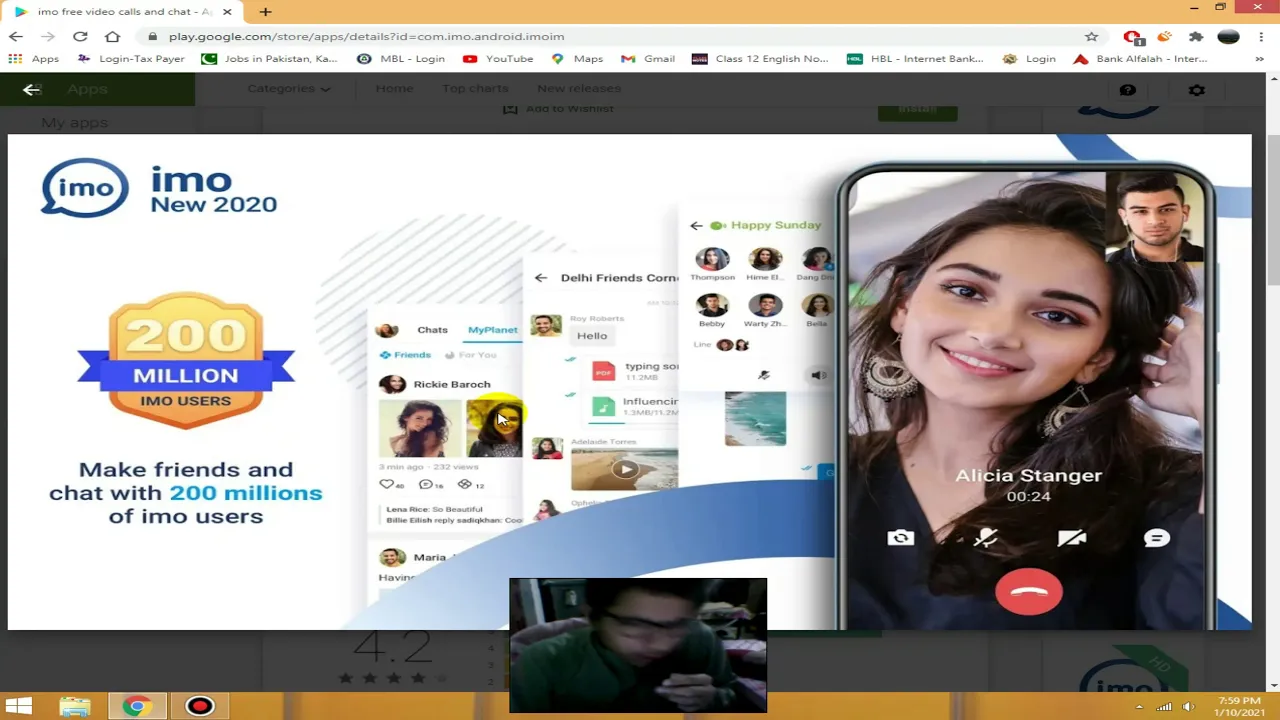Click Add to Wishlist
The width and height of the screenshot is (1280, 720).
(558, 108)
